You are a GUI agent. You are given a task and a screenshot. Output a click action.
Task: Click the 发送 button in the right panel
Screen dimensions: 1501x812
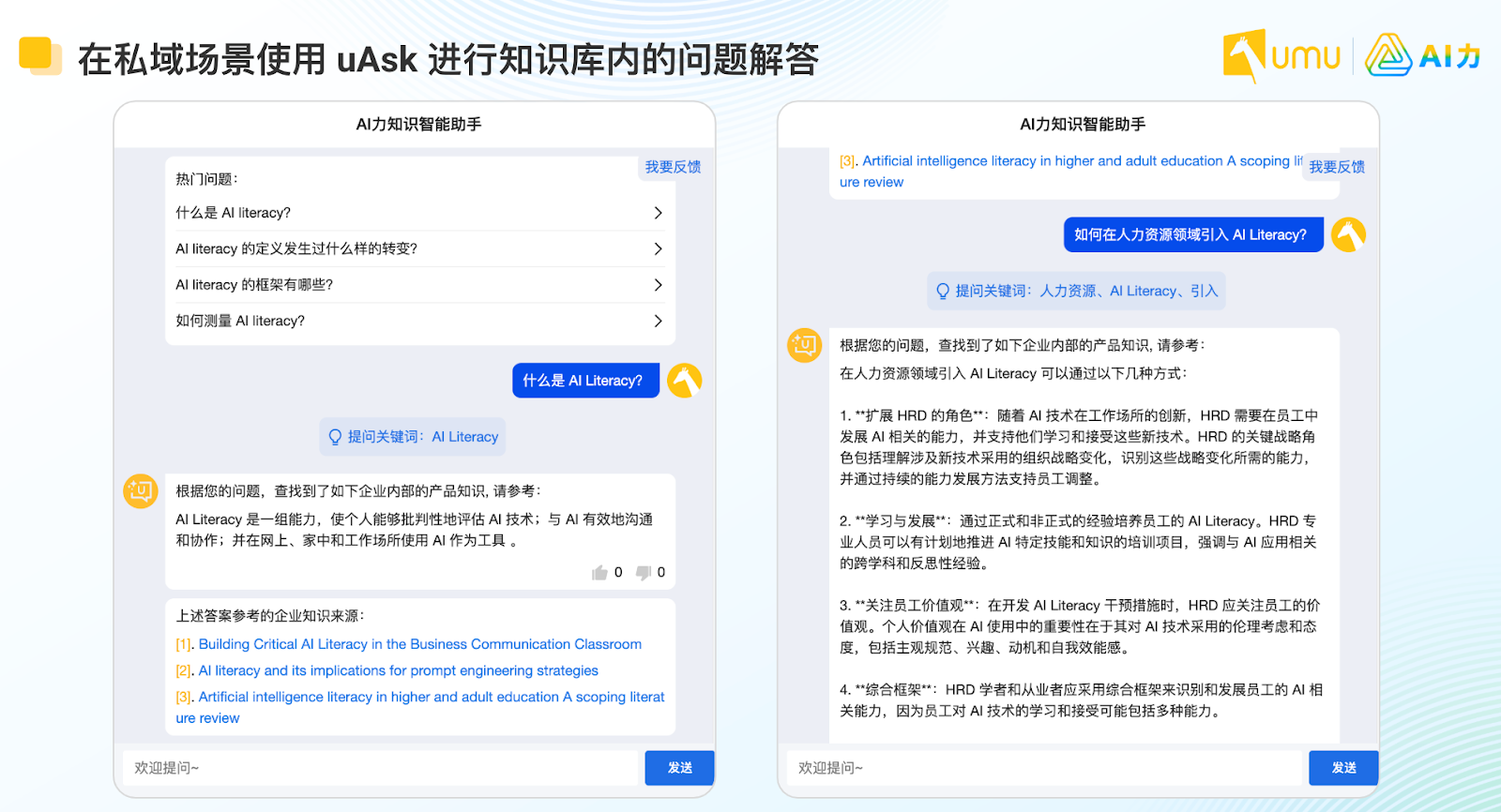click(1344, 768)
